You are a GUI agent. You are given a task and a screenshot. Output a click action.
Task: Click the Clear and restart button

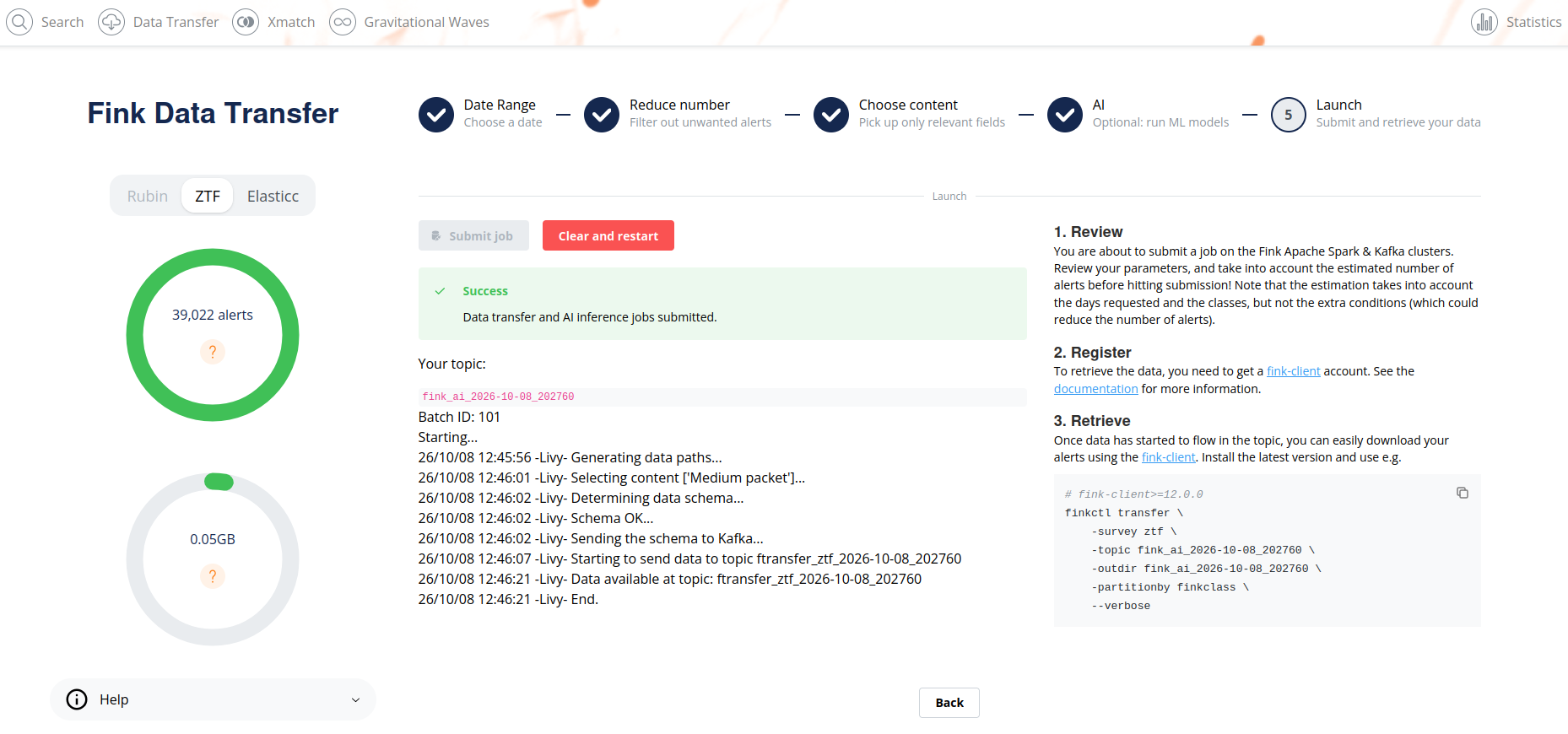[x=608, y=235]
